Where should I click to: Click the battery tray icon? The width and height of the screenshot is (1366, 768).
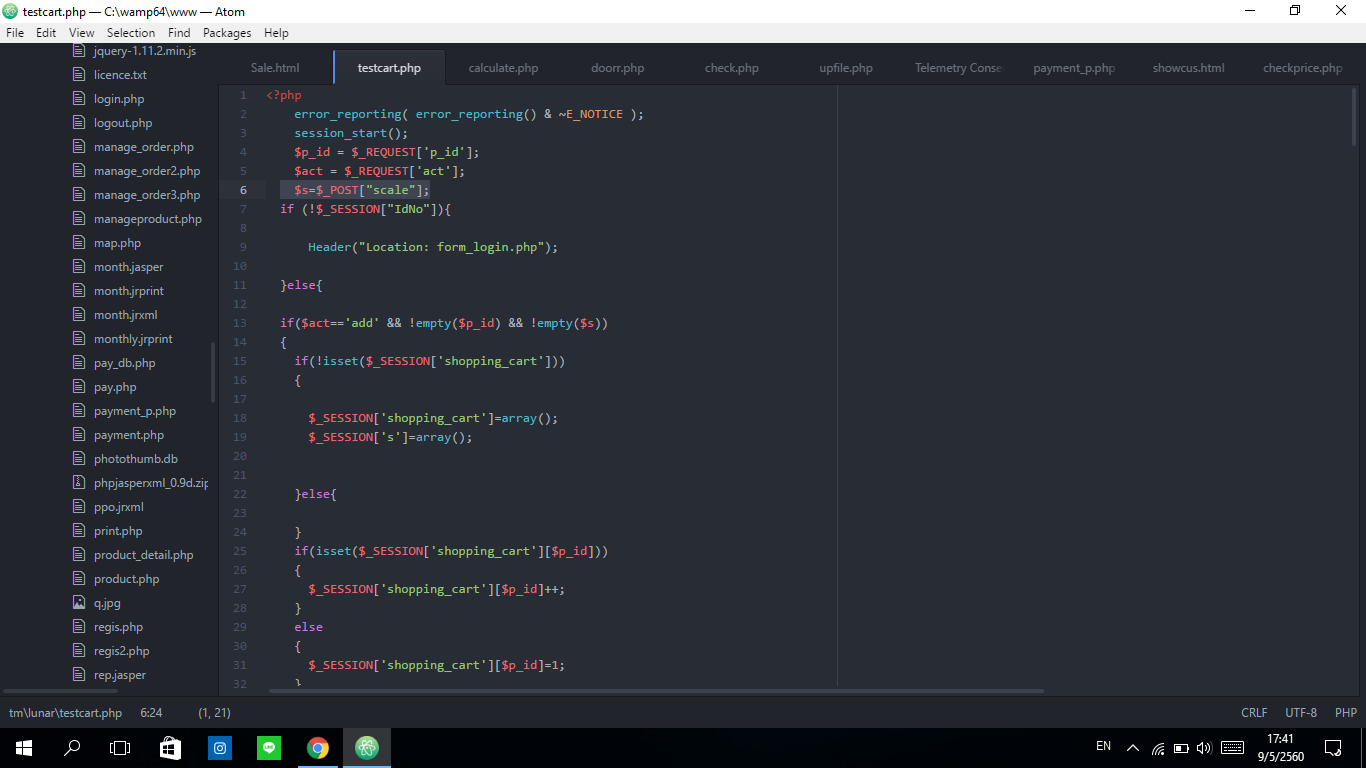tap(1181, 747)
